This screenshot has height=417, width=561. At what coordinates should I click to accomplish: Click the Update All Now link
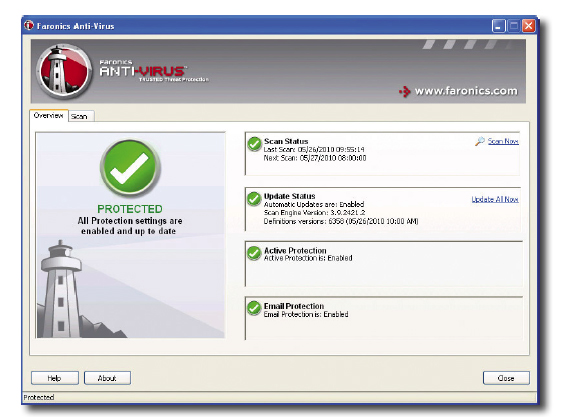pos(495,199)
